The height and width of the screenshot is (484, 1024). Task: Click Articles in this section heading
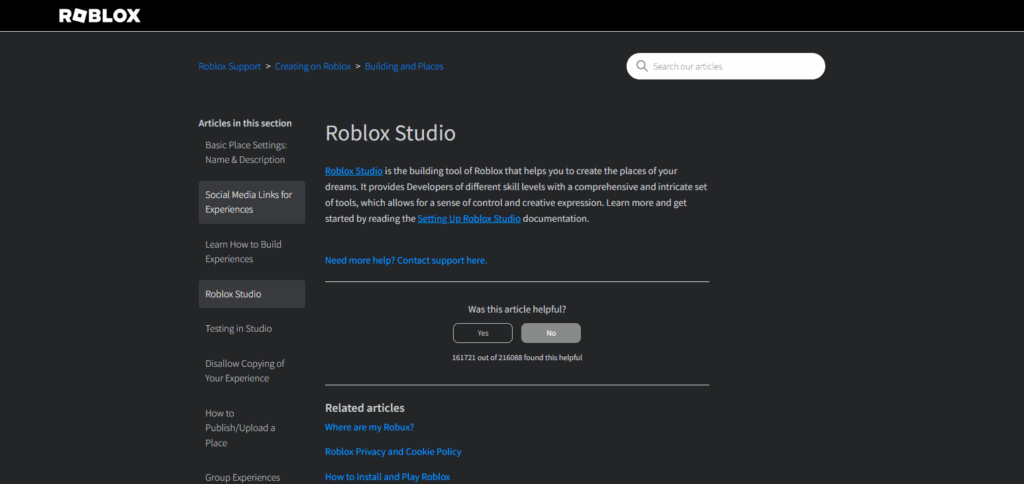pyautogui.click(x=245, y=123)
